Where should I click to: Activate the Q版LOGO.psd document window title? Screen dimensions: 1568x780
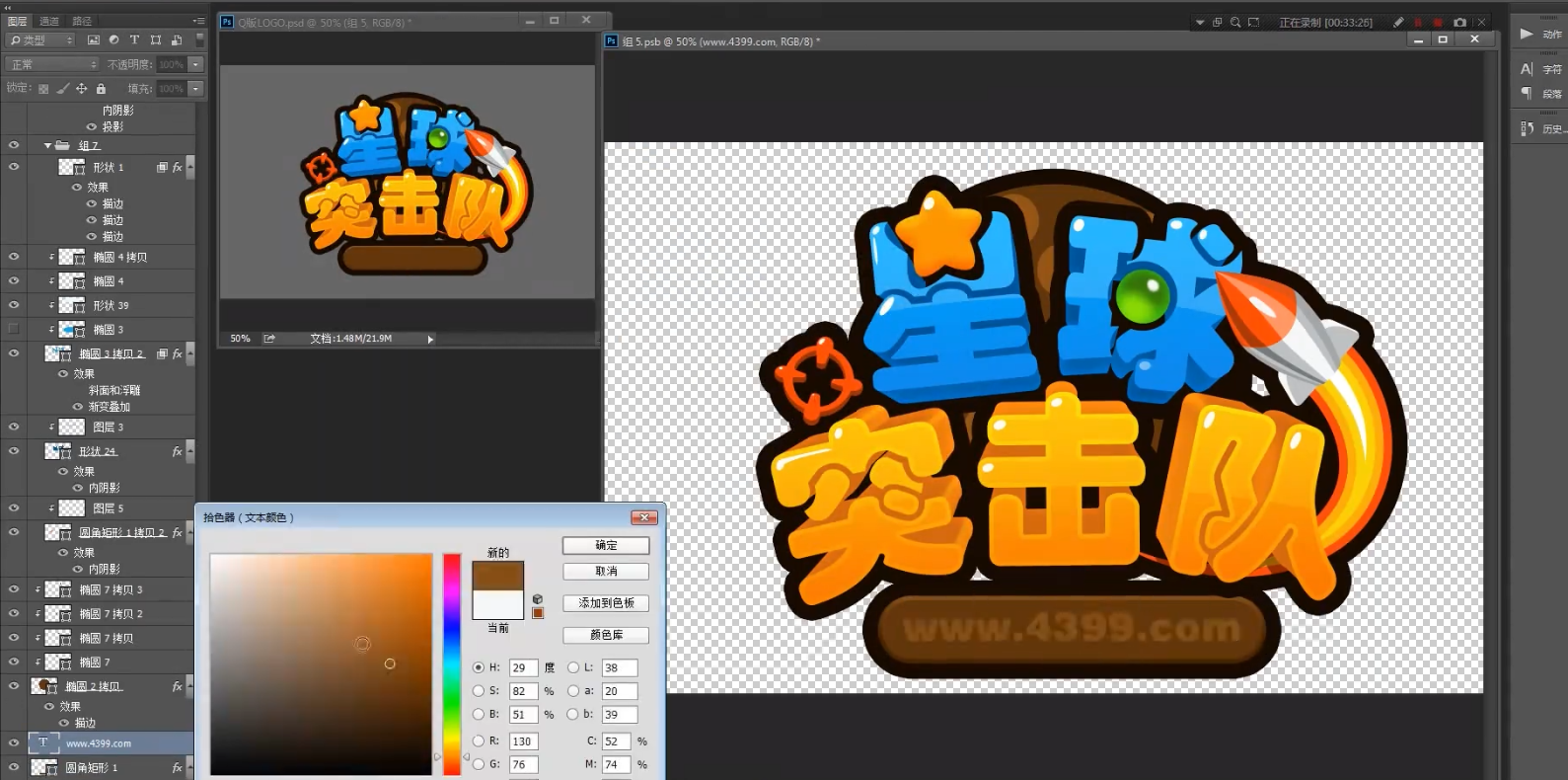(325, 22)
